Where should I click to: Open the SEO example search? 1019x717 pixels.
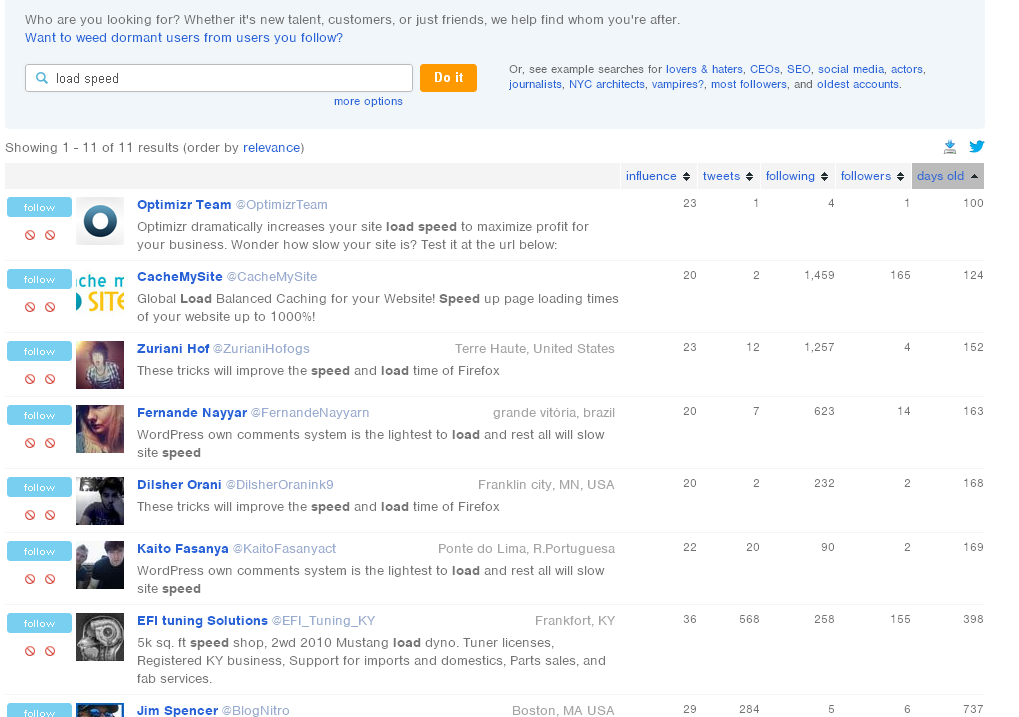point(799,70)
